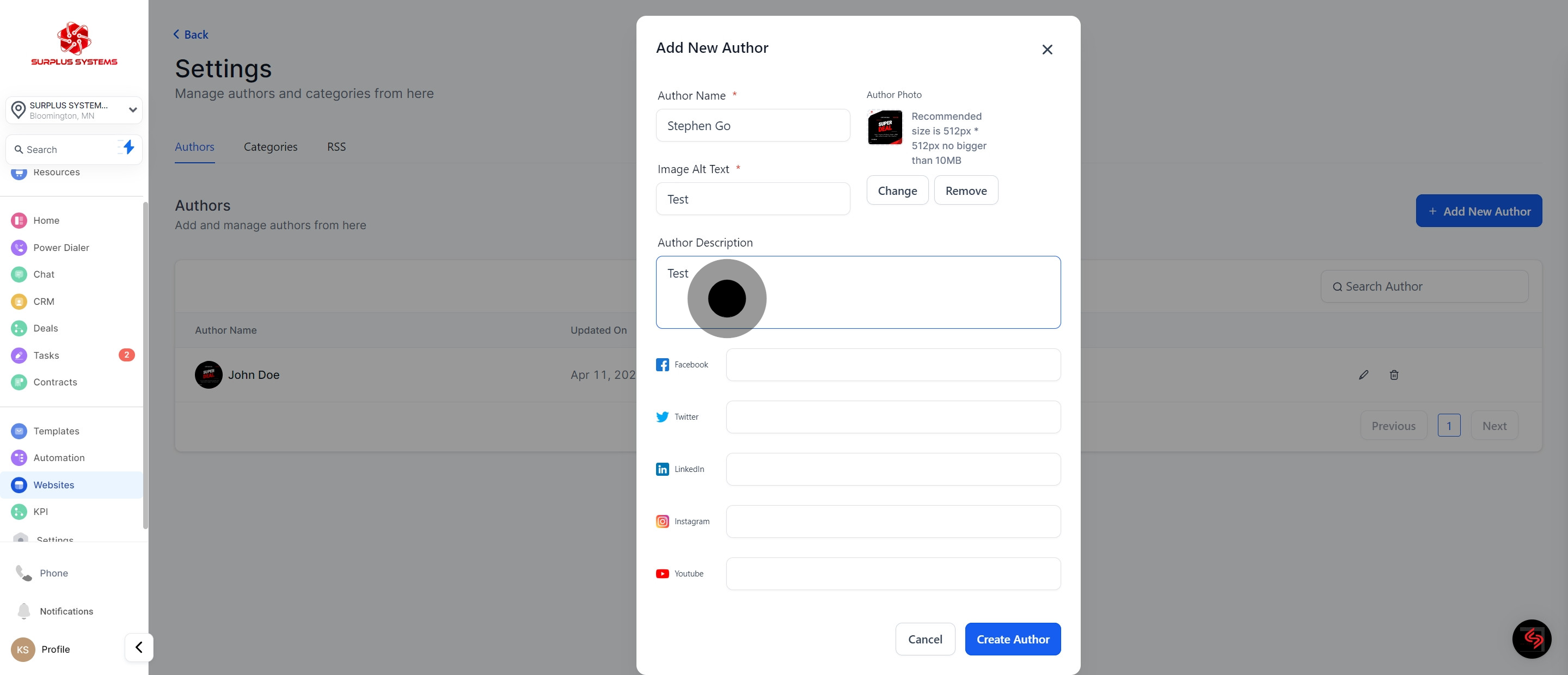
Task: Click the lightning bolt quick actions icon
Action: pyautogui.click(x=128, y=148)
